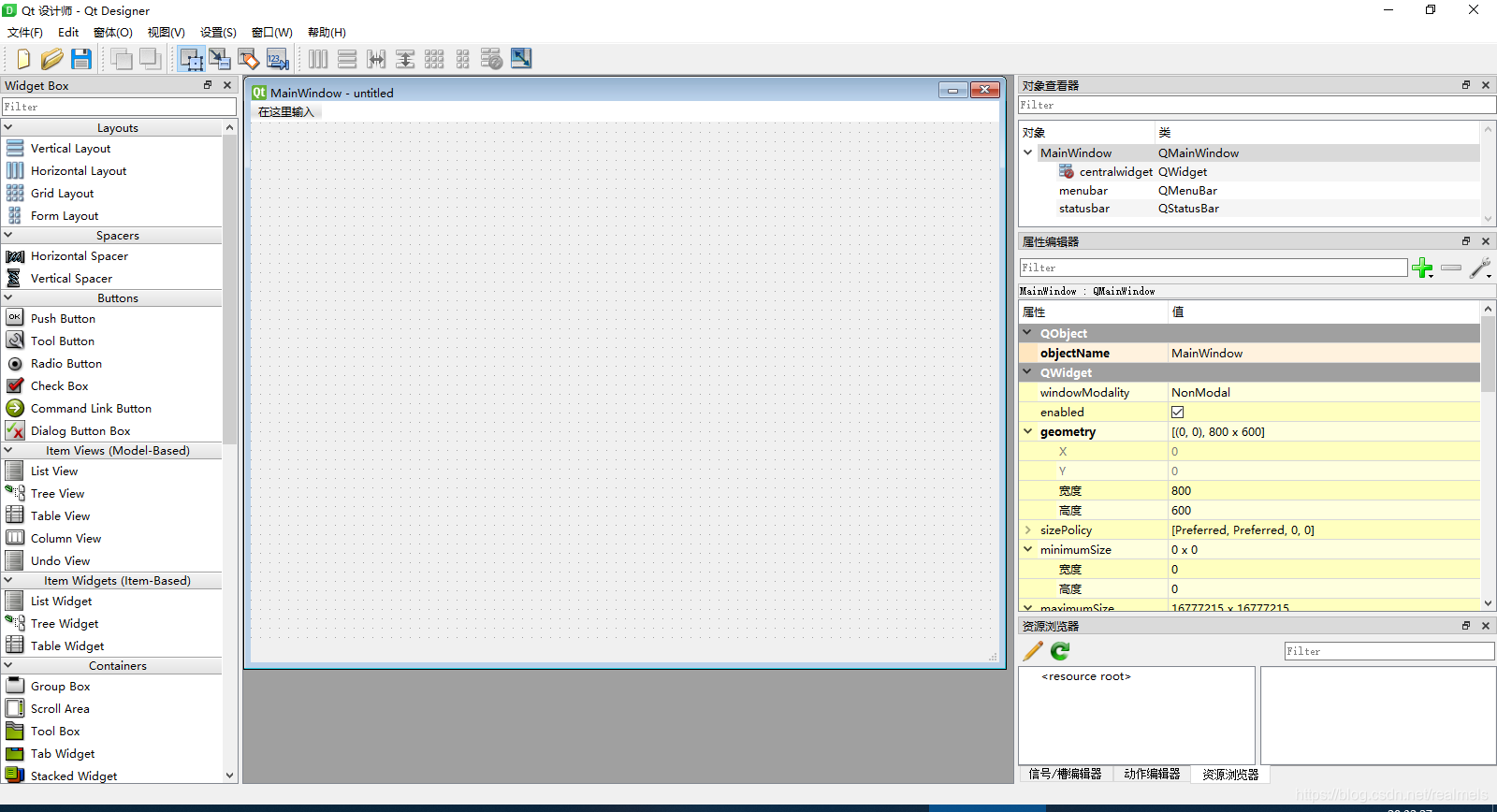Select the Edit Signals/Slots mode icon
The image size is (1497, 812).
click(220, 59)
